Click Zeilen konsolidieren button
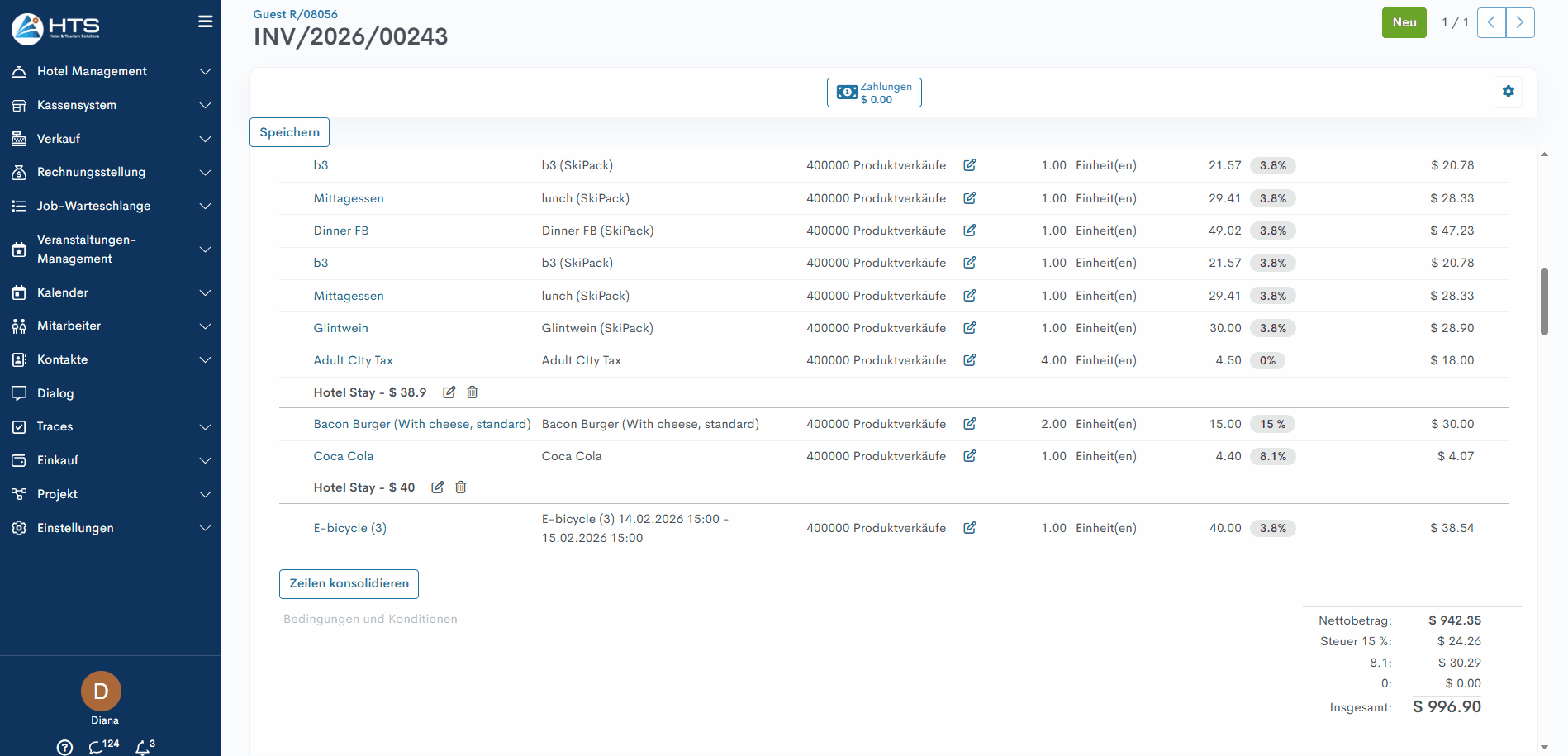 click(349, 584)
